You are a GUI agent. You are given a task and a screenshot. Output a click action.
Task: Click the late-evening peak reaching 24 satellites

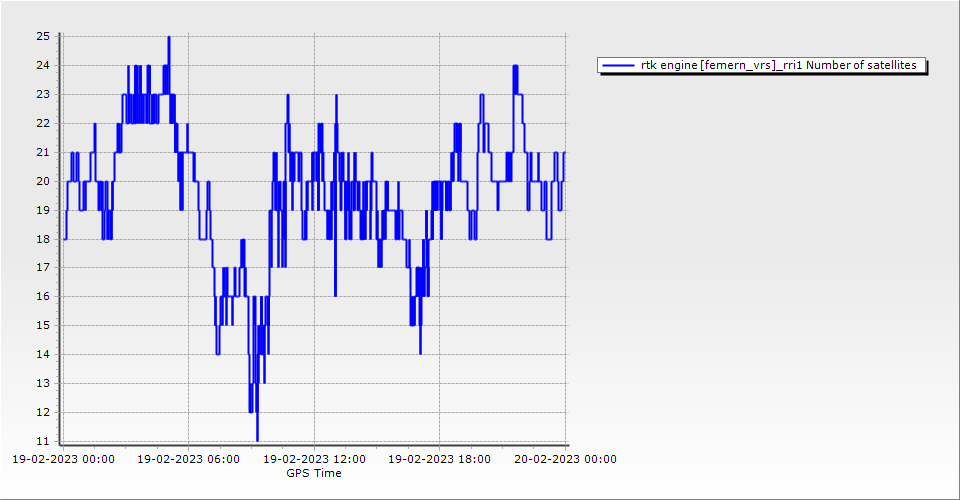pyautogui.click(x=515, y=66)
